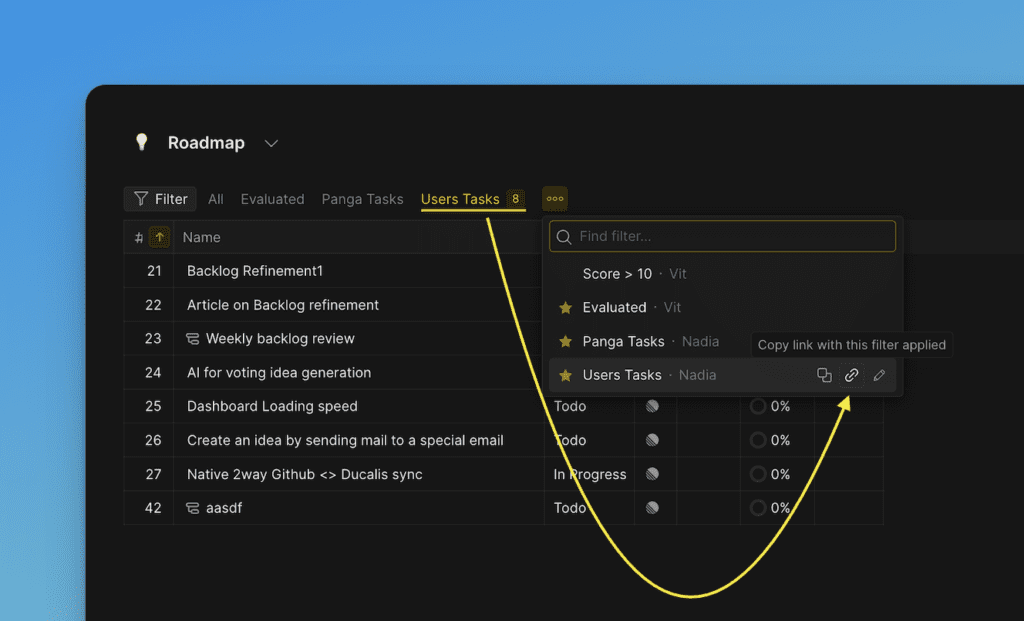Copy link with the Users Tasks filter applied
Screen dimensions: 1024x621
(x=851, y=375)
